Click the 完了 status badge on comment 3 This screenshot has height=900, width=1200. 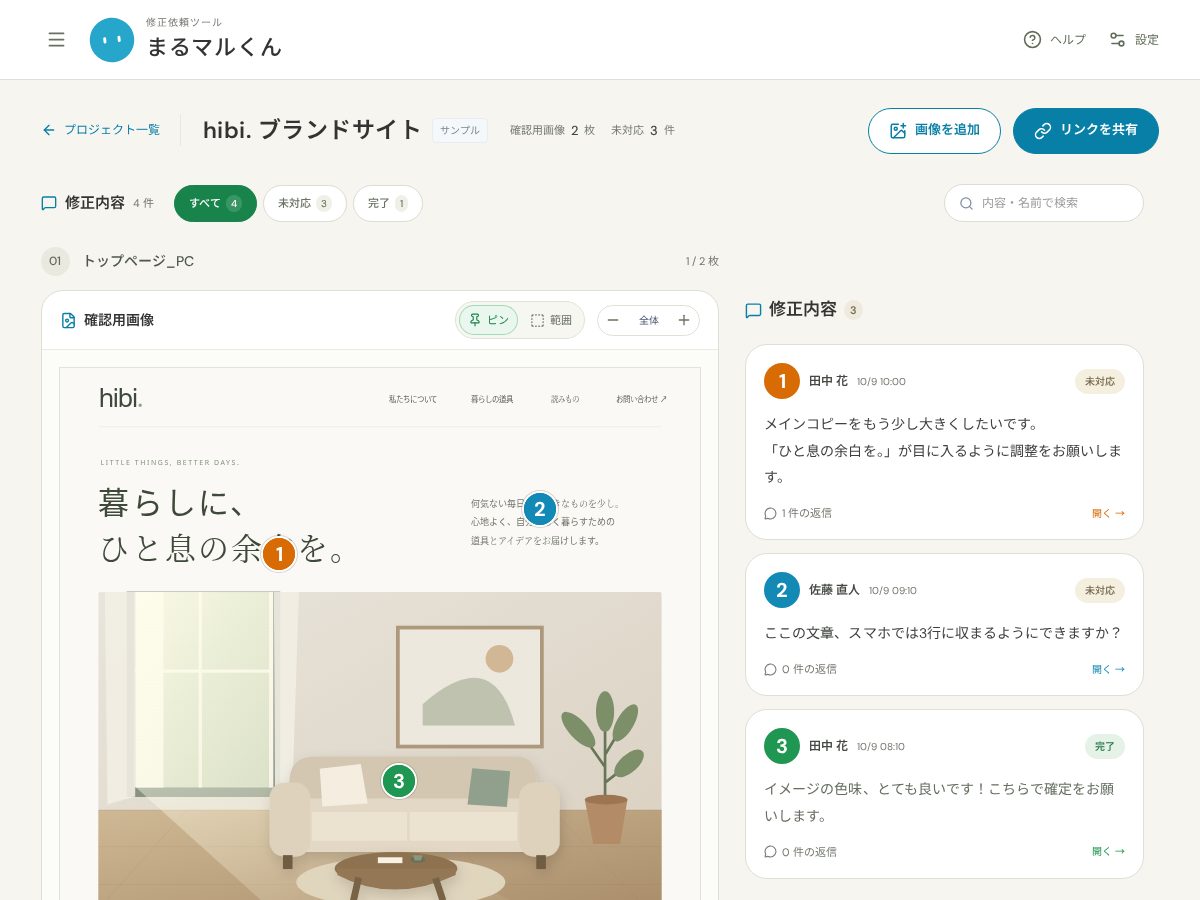pos(1105,746)
